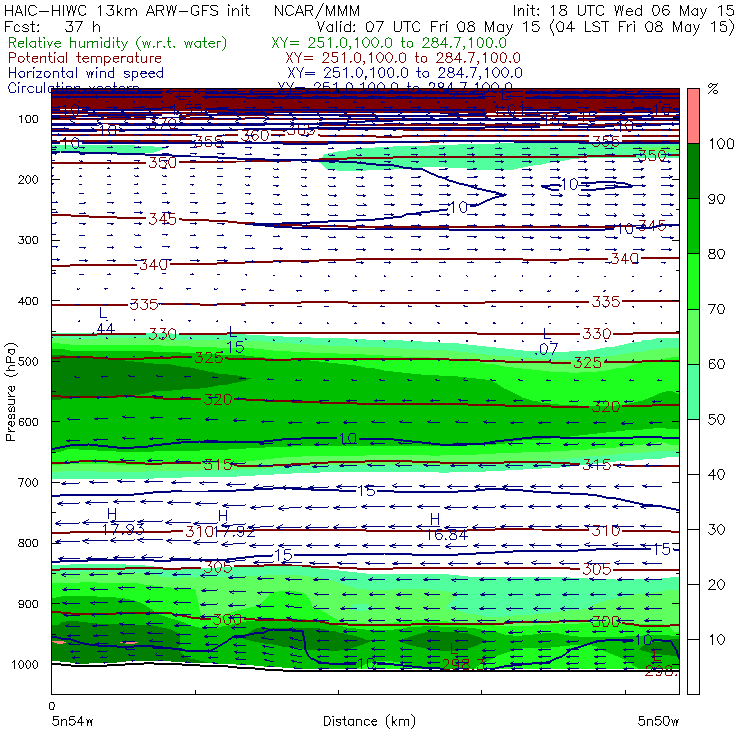
Task: Click 'Init: 18 UTC Wed 06 May 15'
Action: click(x=623, y=10)
